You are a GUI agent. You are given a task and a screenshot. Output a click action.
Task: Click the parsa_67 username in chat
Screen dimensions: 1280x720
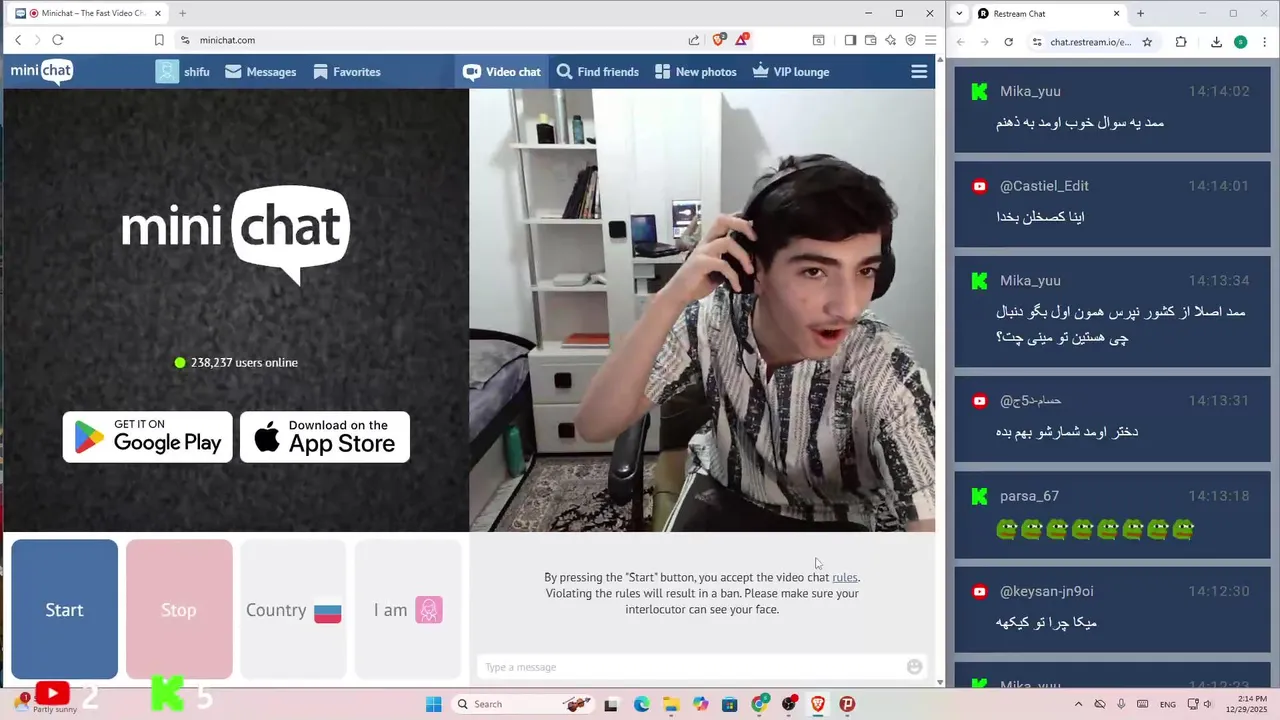tap(1029, 496)
